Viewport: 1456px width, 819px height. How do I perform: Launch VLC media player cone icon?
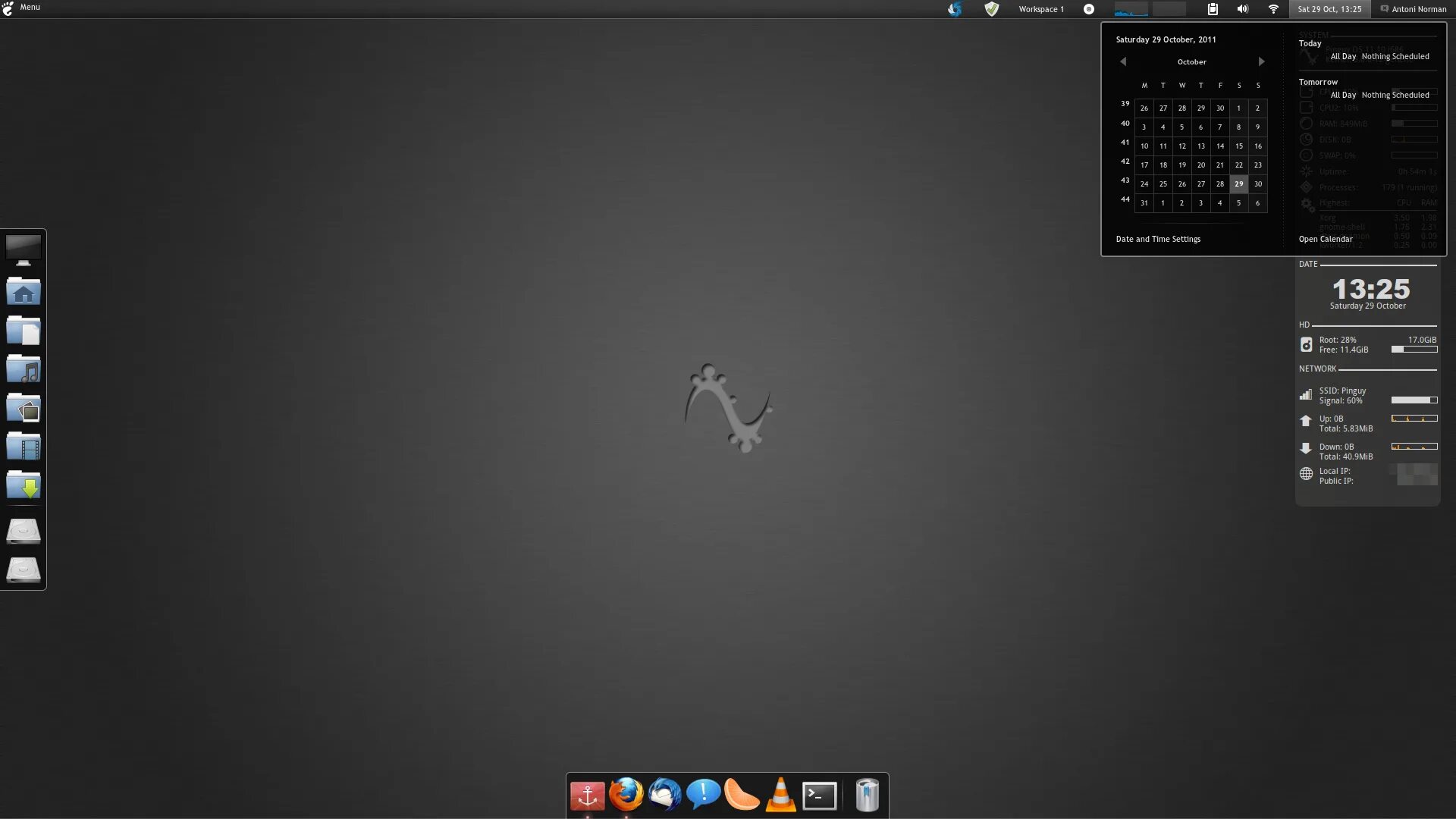(780, 795)
